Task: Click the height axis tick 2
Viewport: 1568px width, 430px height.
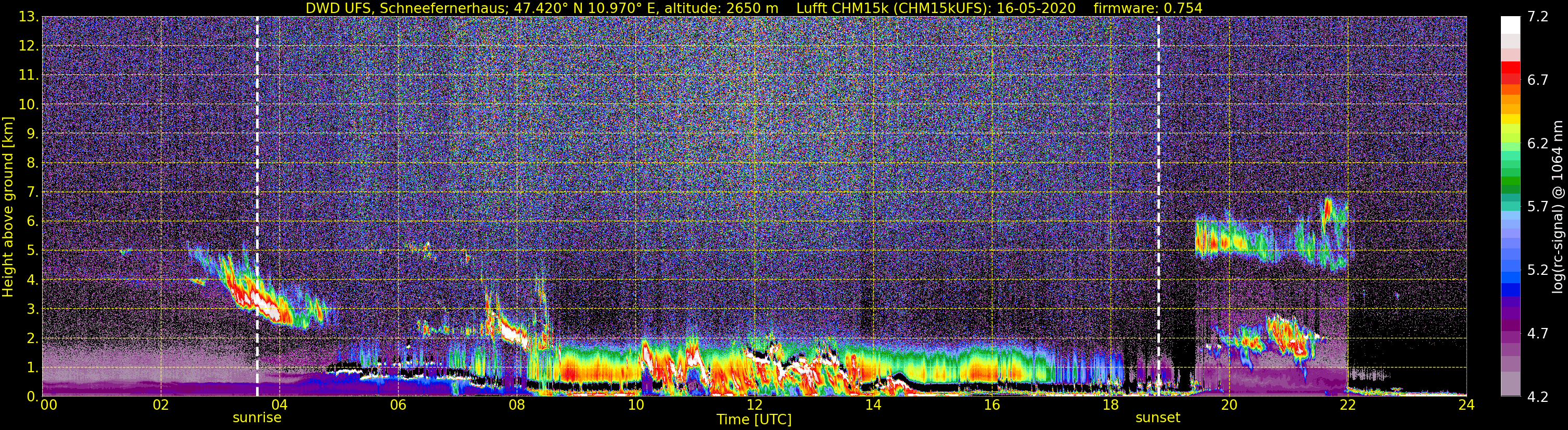Action: [x=32, y=338]
